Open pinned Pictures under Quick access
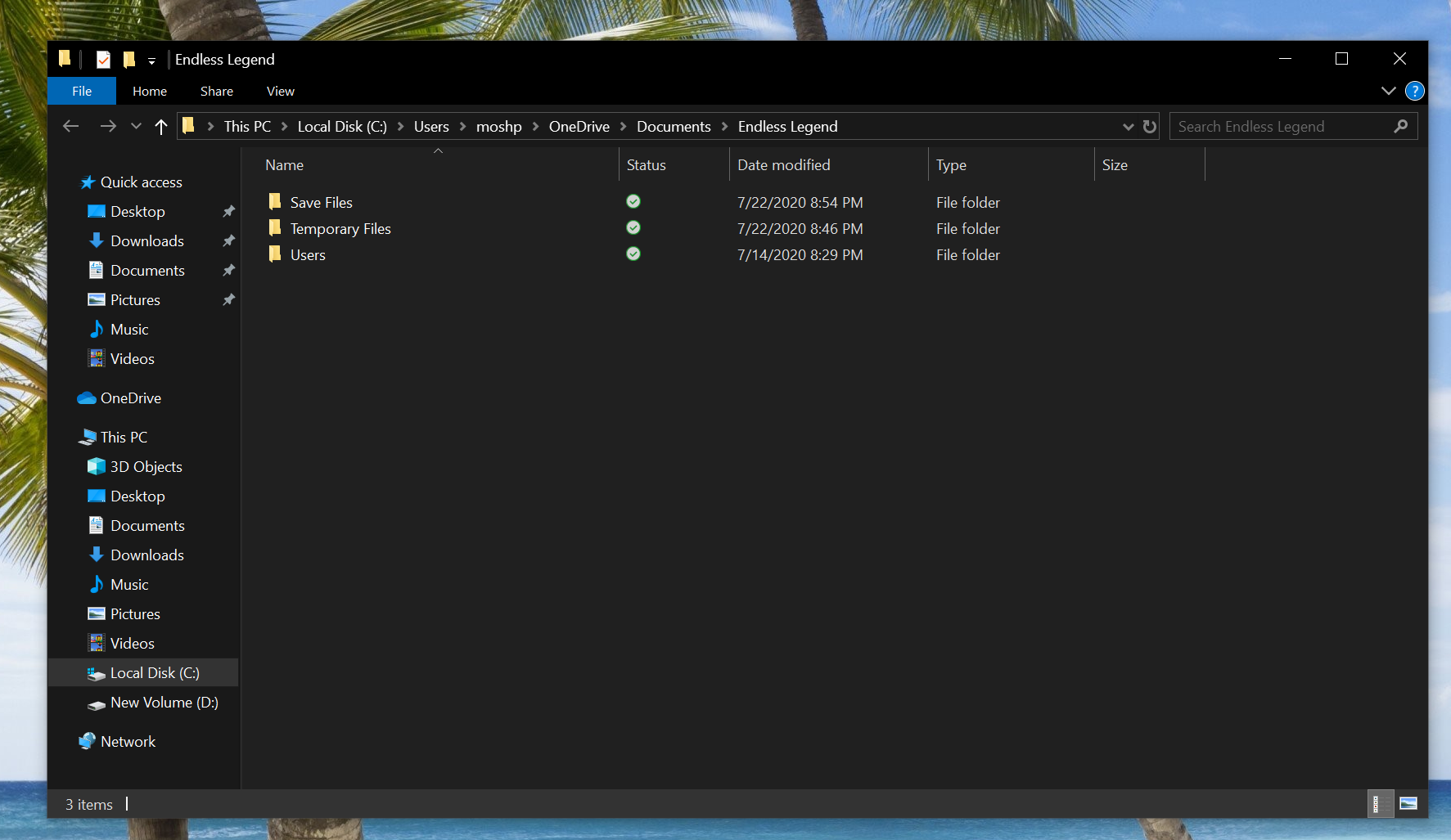This screenshot has width=1451, height=840. tap(135, 299)
